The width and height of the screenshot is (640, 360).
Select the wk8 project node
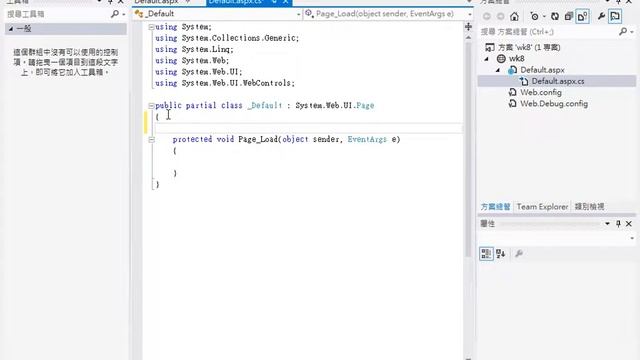(x=516, y=59)
